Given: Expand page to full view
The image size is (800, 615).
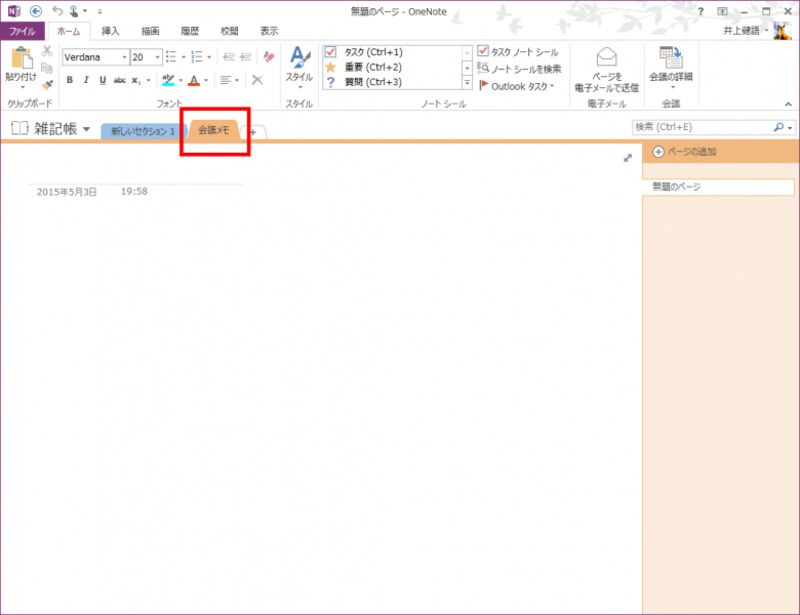Looking at the screenshot, I should point(628,158).
